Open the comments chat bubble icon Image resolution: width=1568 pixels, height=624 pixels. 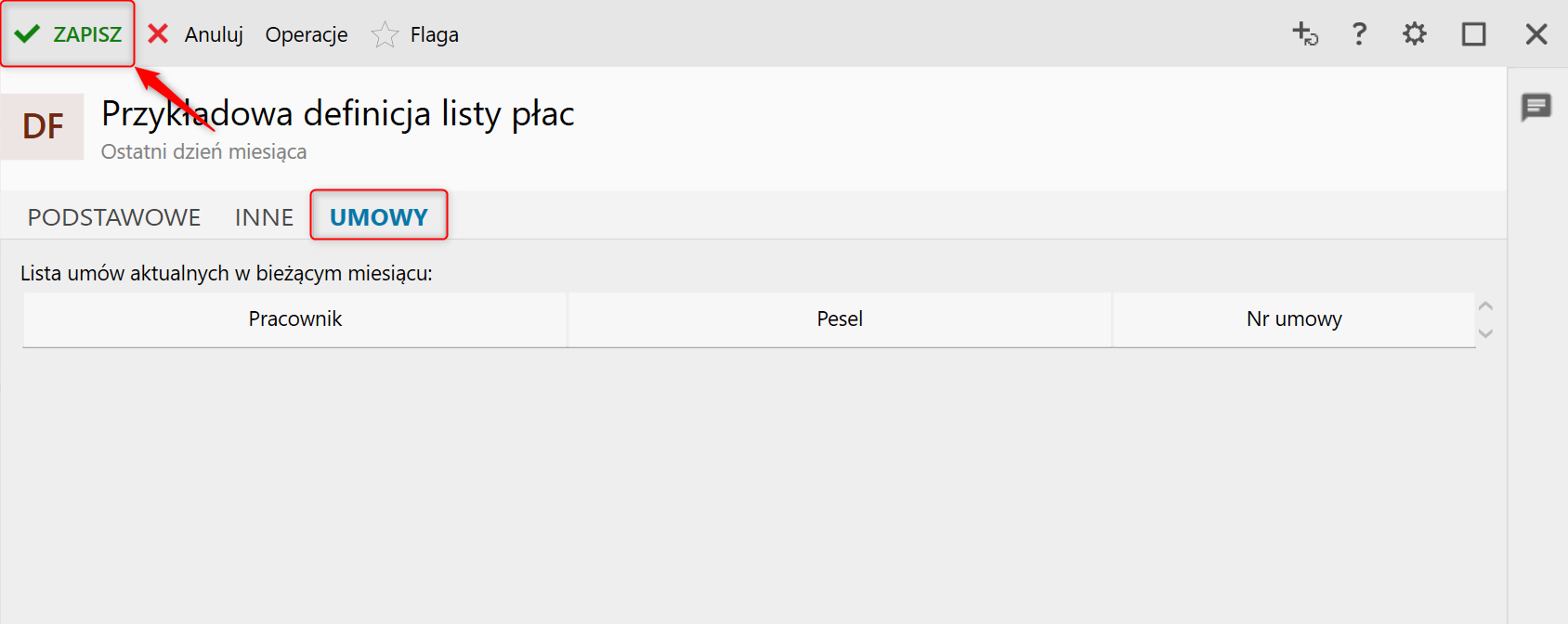(x=1536, y=107)
